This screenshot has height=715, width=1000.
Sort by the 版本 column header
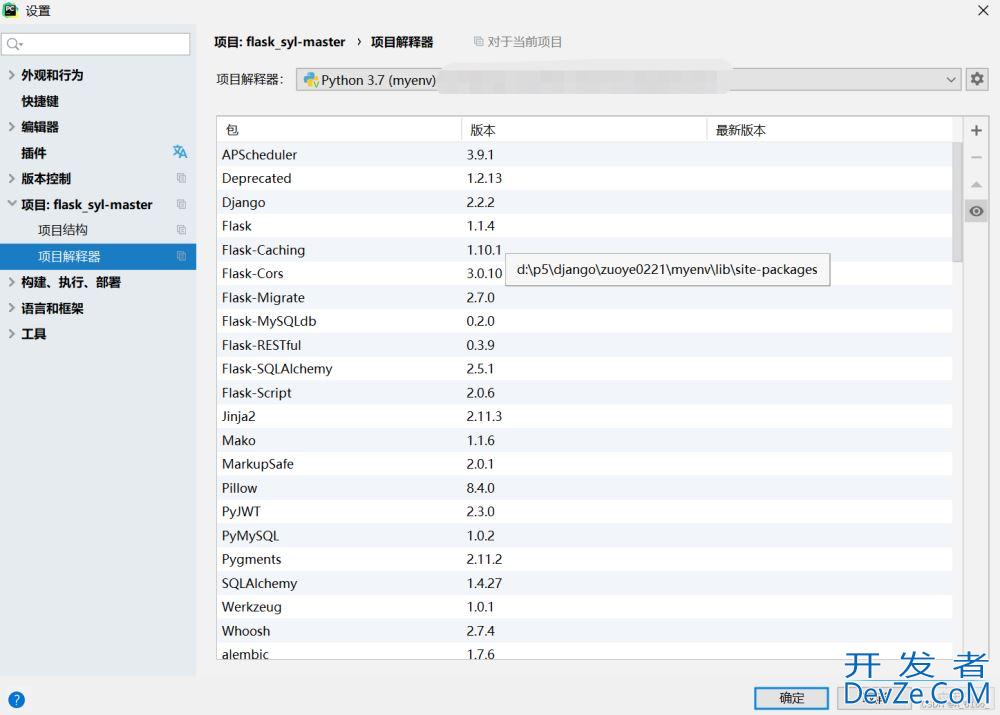pos(584,130)
